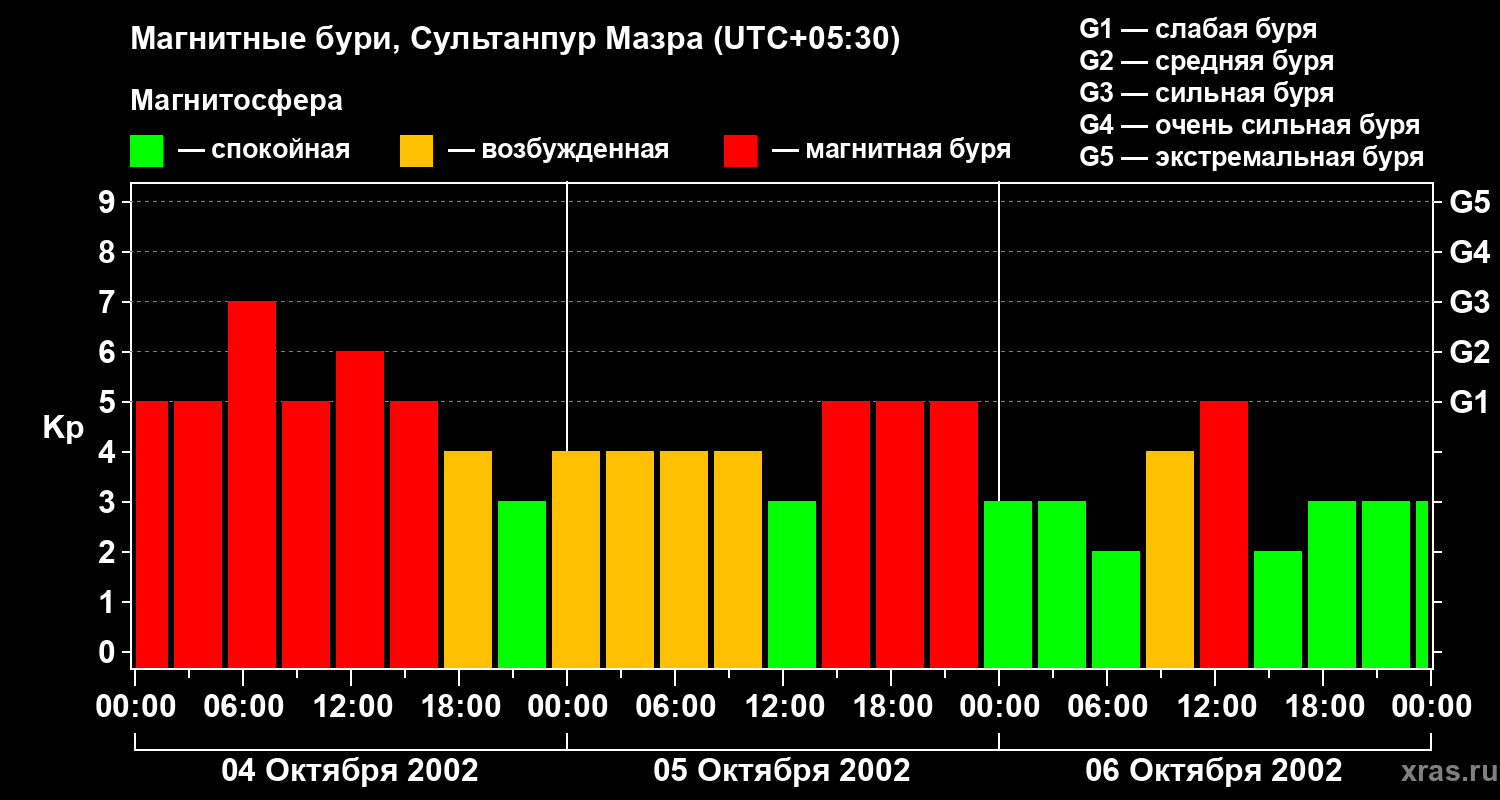This screenshot has height=800, width=1500.
Task: Click the 'Магнитосфера' legend heading
Action: [x=236, y=101]
